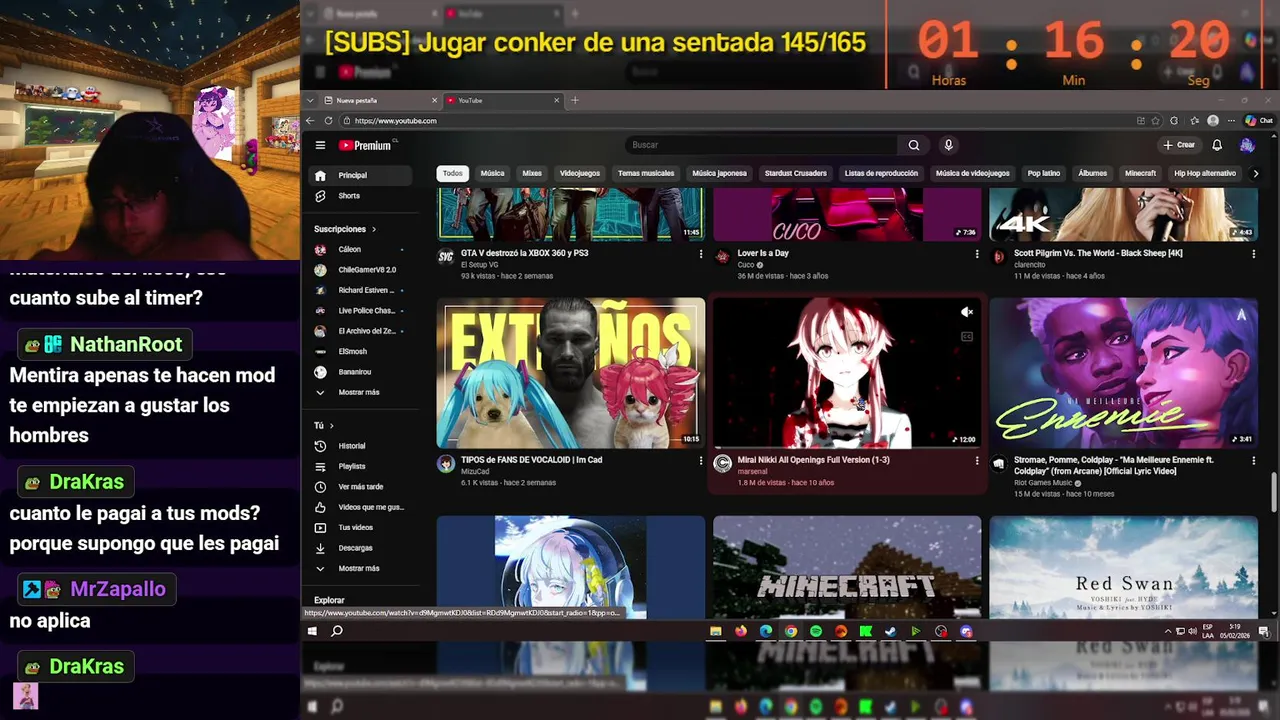This screenshot has width=1280, height=720.
Task: Open the MizuCad channel link
Action: pyautogui.click(x=475, y=471)
